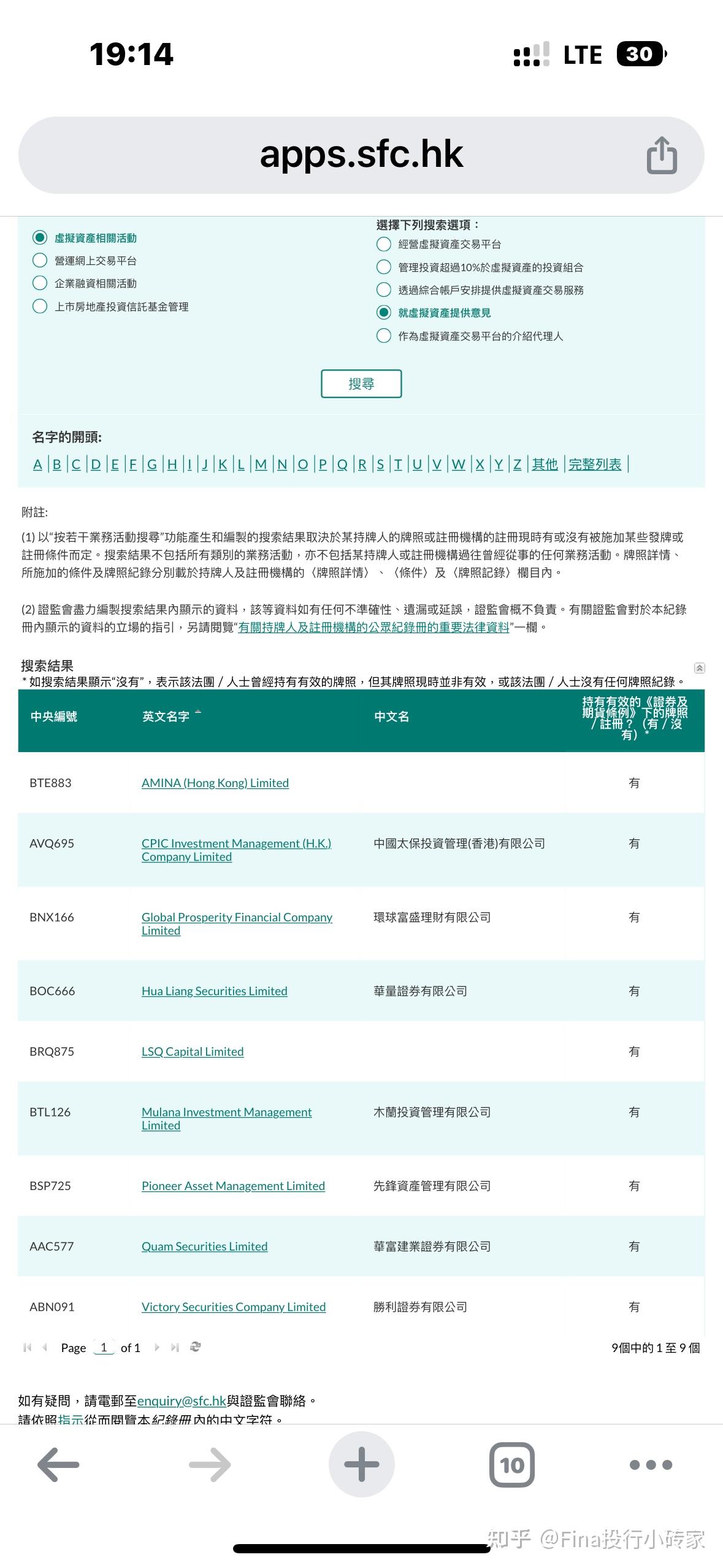
Task: Open the browser three-dots menu
Action: pyautogui.click(x=651, y=1464)
